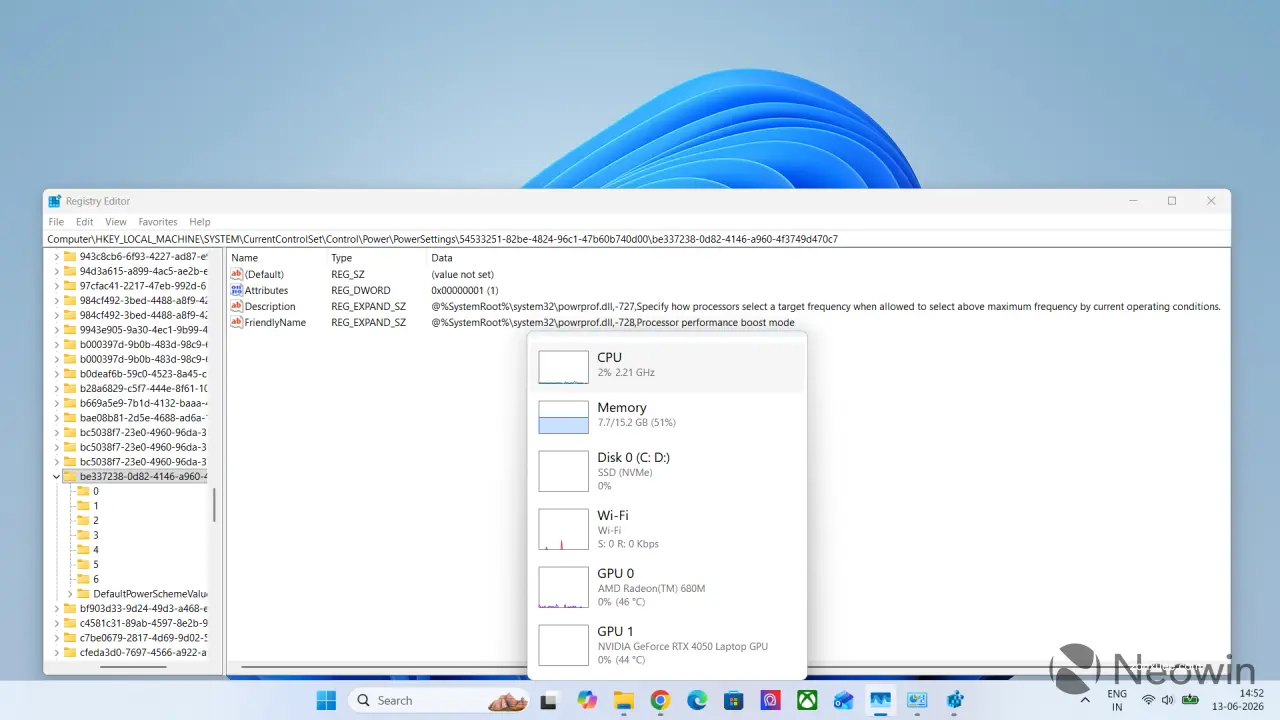The height and width of the screenshot is (720, 1280).
Task: Select subkey 3 in the tree
Action: point(96,535)
